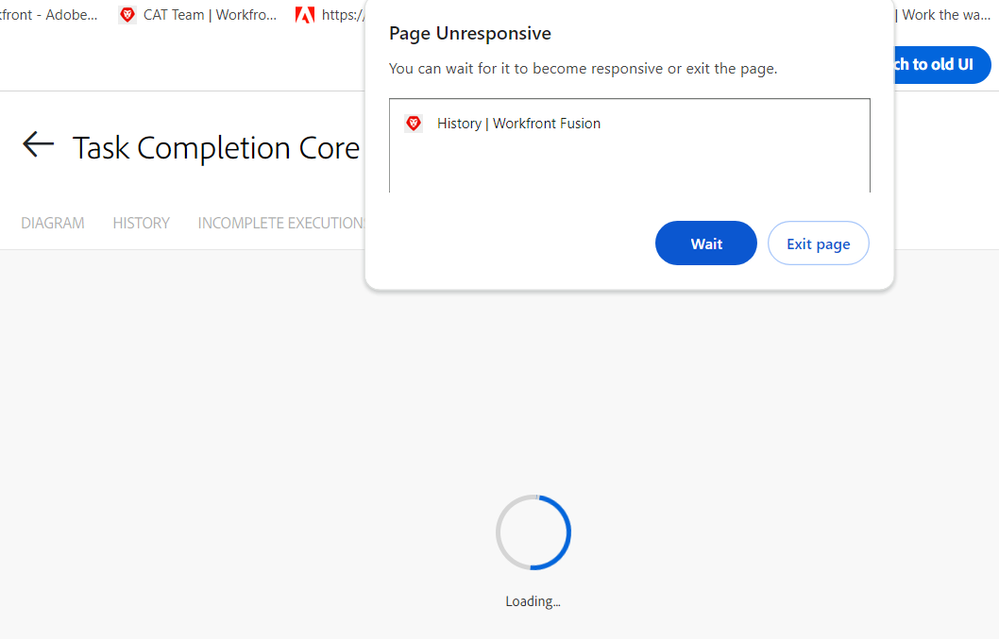Click the Adobe logo favicon on the https tab
This screenshot has height=639, width=999.
point(305,15)
